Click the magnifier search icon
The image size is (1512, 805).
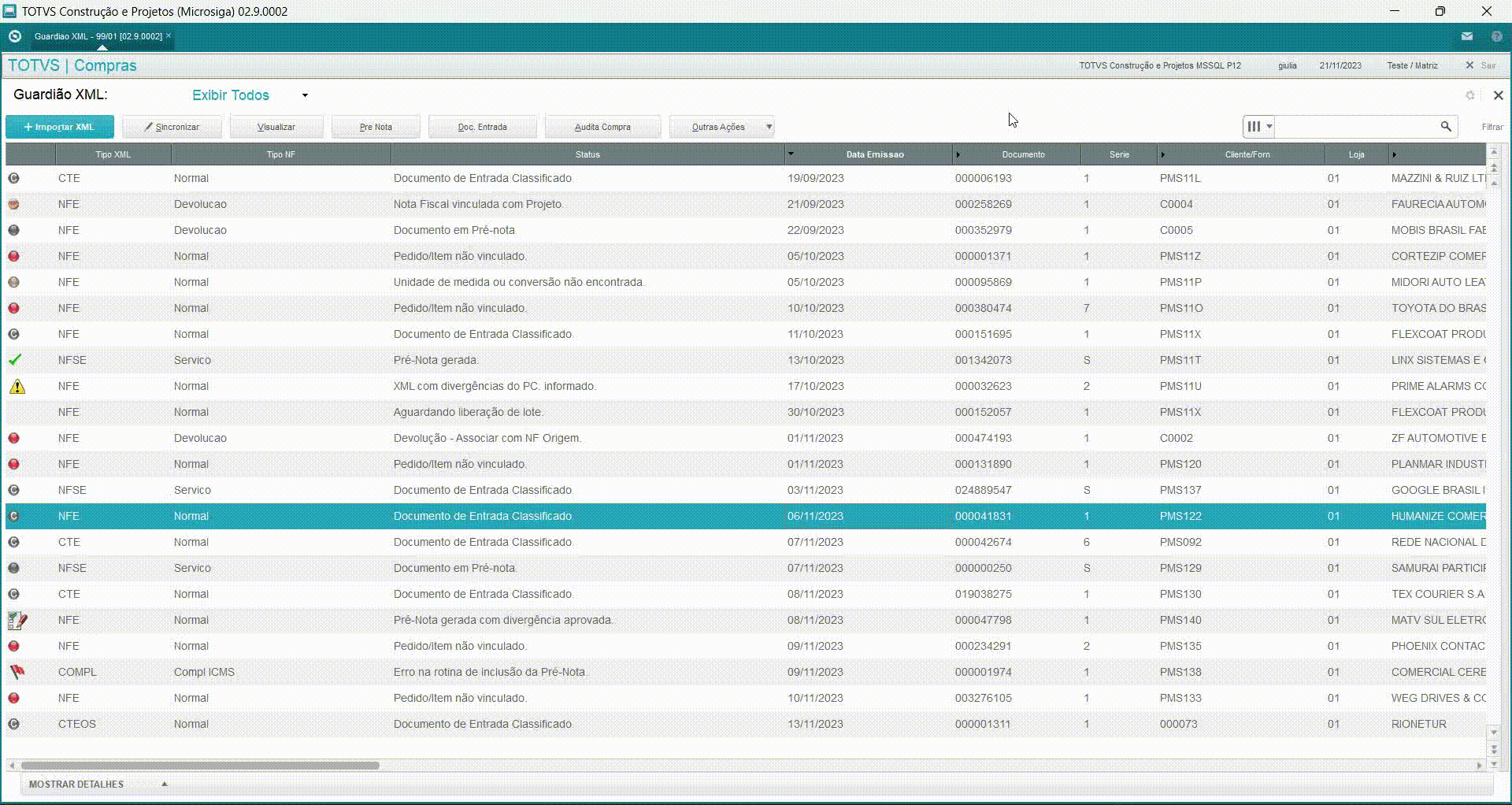point(1446,126)
